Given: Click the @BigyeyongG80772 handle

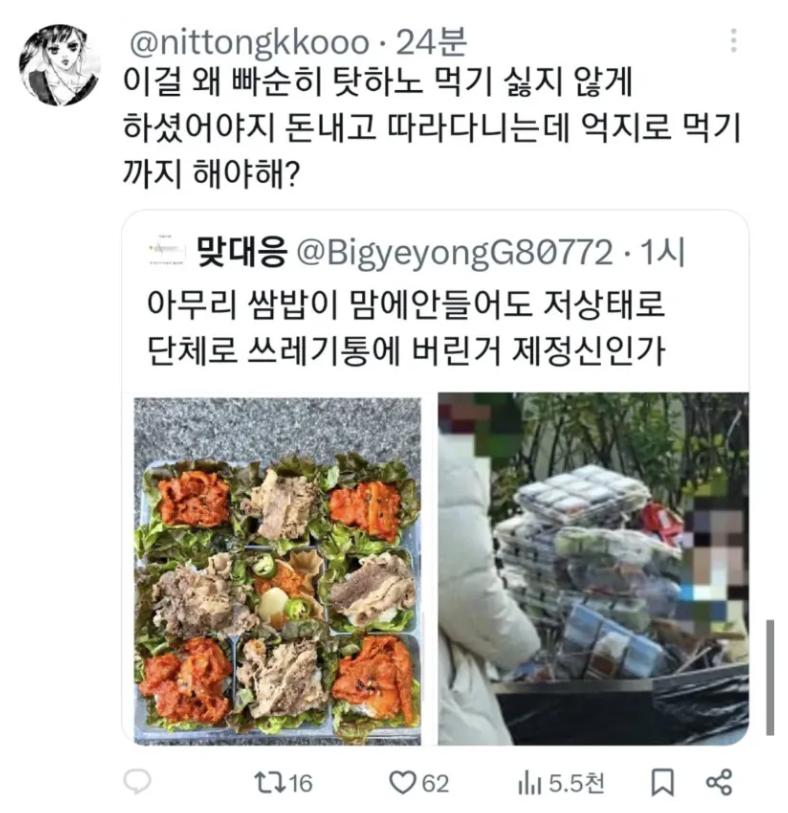Looking at the screenshot, I should 454,253.
